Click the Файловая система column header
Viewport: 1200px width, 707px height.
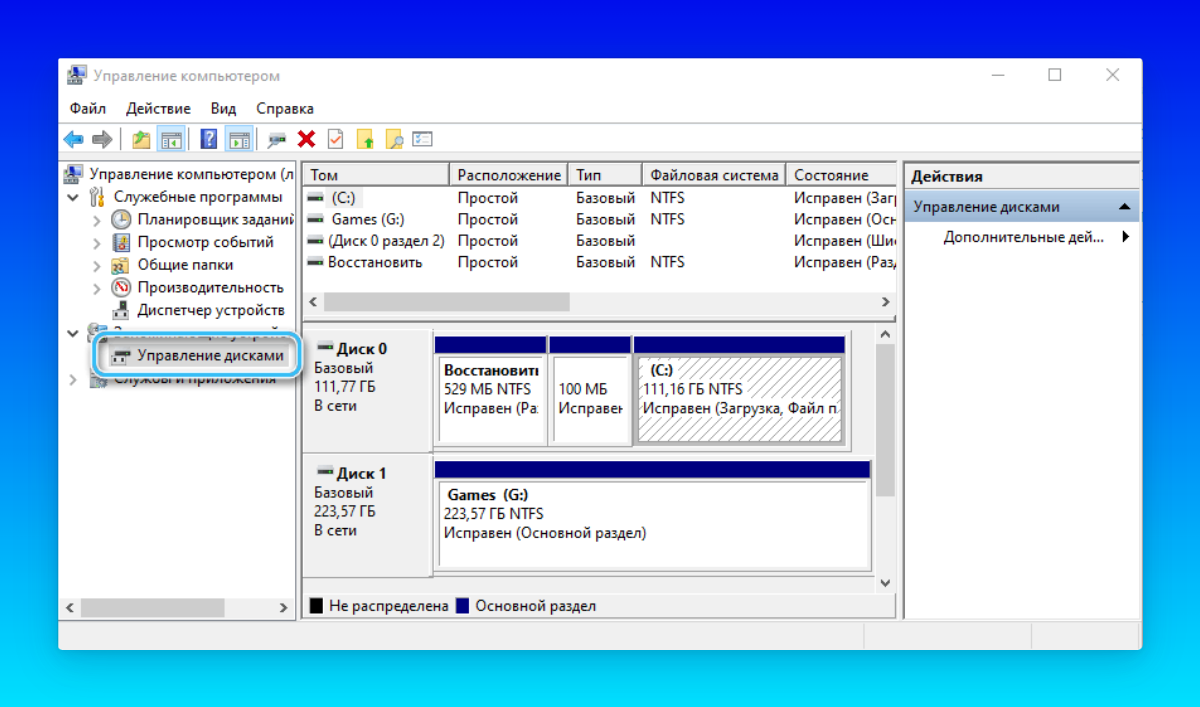point(713,175)
